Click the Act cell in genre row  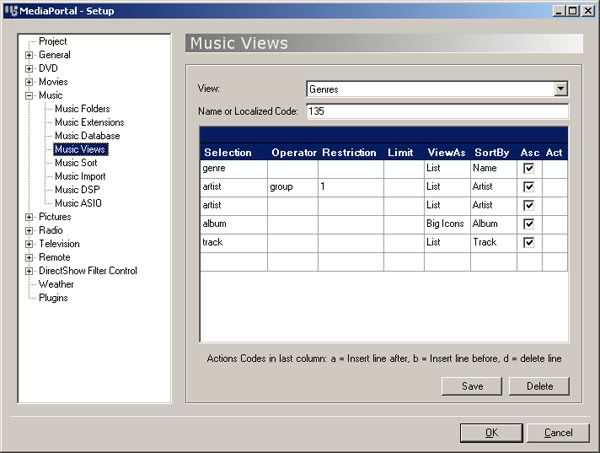point(555,169)
